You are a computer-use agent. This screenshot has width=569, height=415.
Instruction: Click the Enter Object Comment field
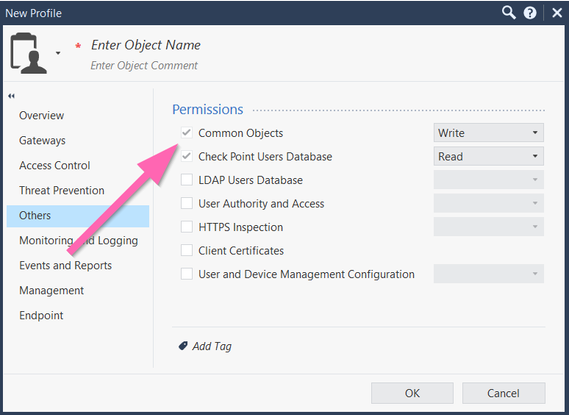coord(144,65)
